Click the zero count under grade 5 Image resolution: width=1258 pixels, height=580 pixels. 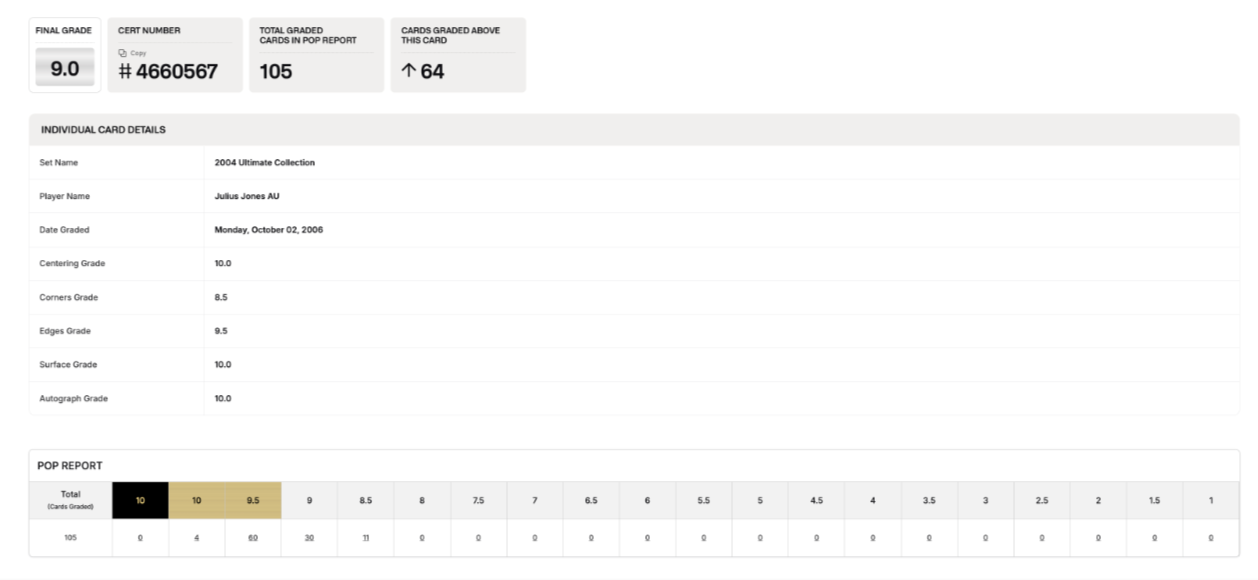click(760, 537)
